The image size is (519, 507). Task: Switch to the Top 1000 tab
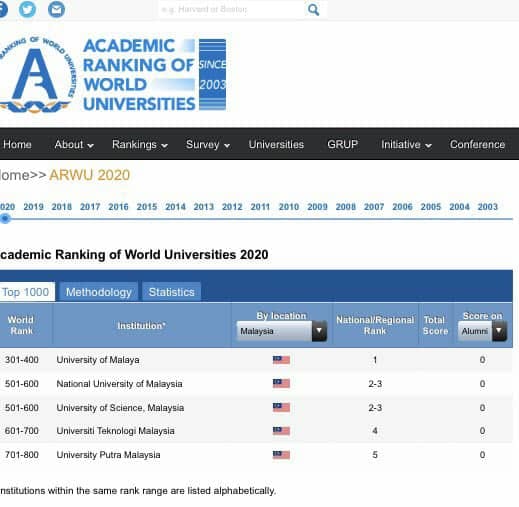coord(26,292)
